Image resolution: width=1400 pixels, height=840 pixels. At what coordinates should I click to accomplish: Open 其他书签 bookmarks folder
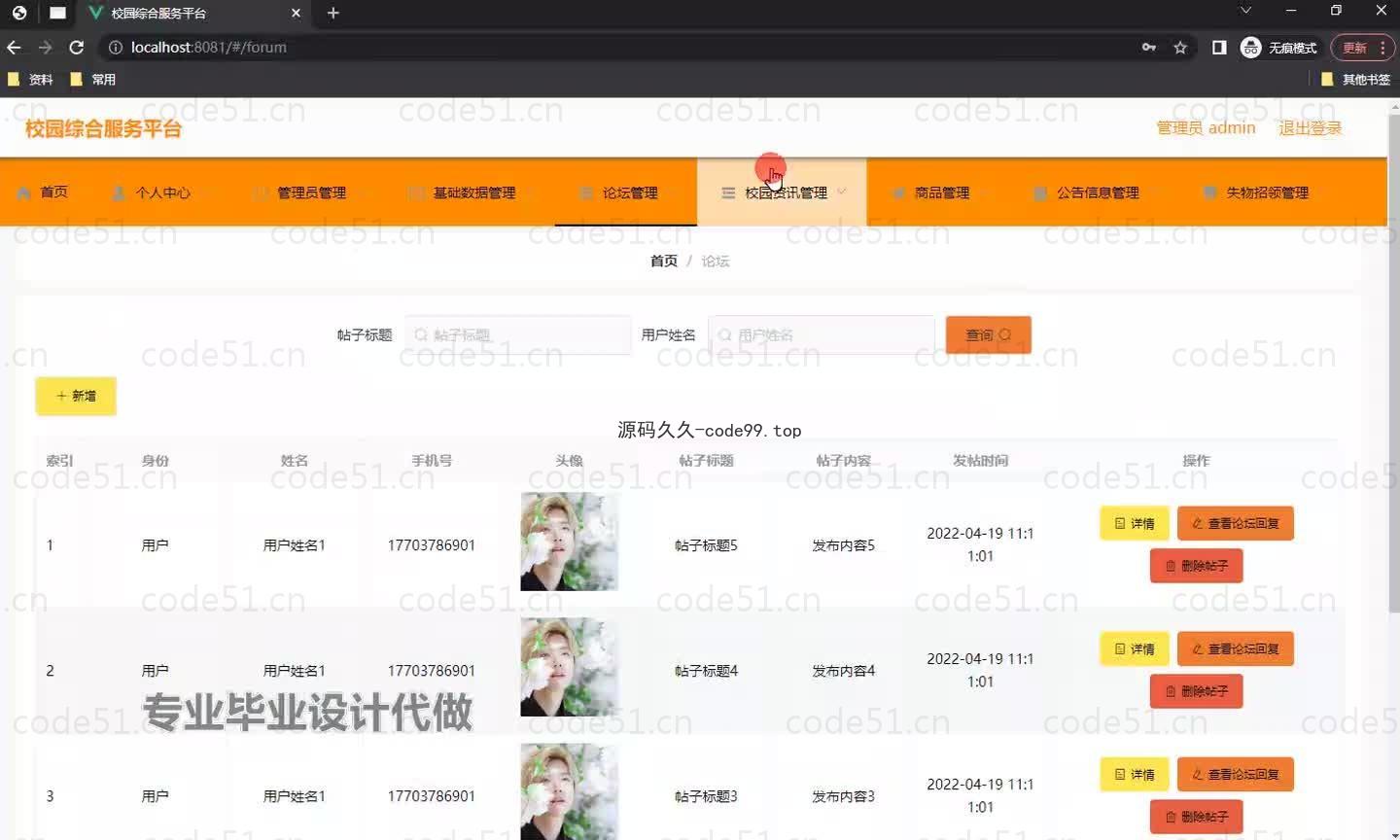tap(1356, 80)
